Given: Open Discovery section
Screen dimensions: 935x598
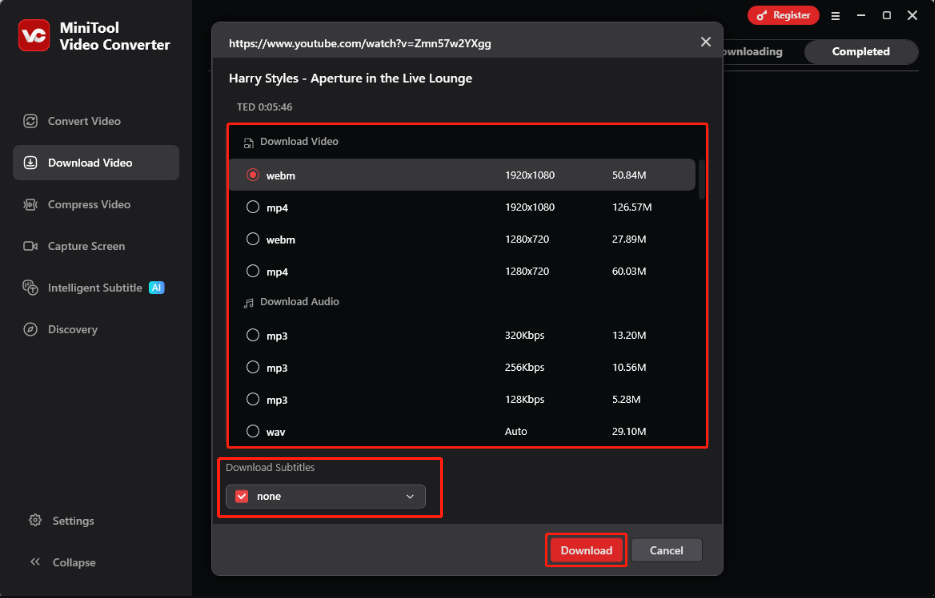Looking at the screenshot, I should tap(96, 329).
